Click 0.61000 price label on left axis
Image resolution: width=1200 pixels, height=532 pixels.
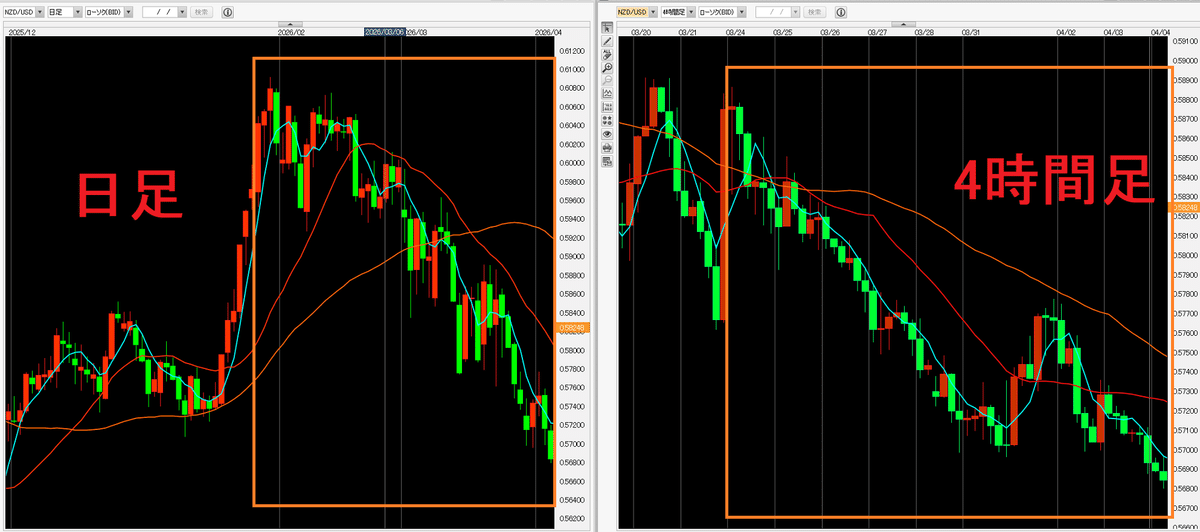pyautogui.click(x=572, y=69)
